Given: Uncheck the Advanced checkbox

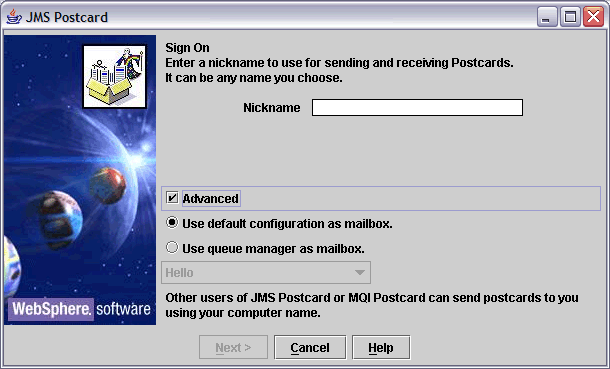Looking at the screenshot, I should click(x=172, y=198).
